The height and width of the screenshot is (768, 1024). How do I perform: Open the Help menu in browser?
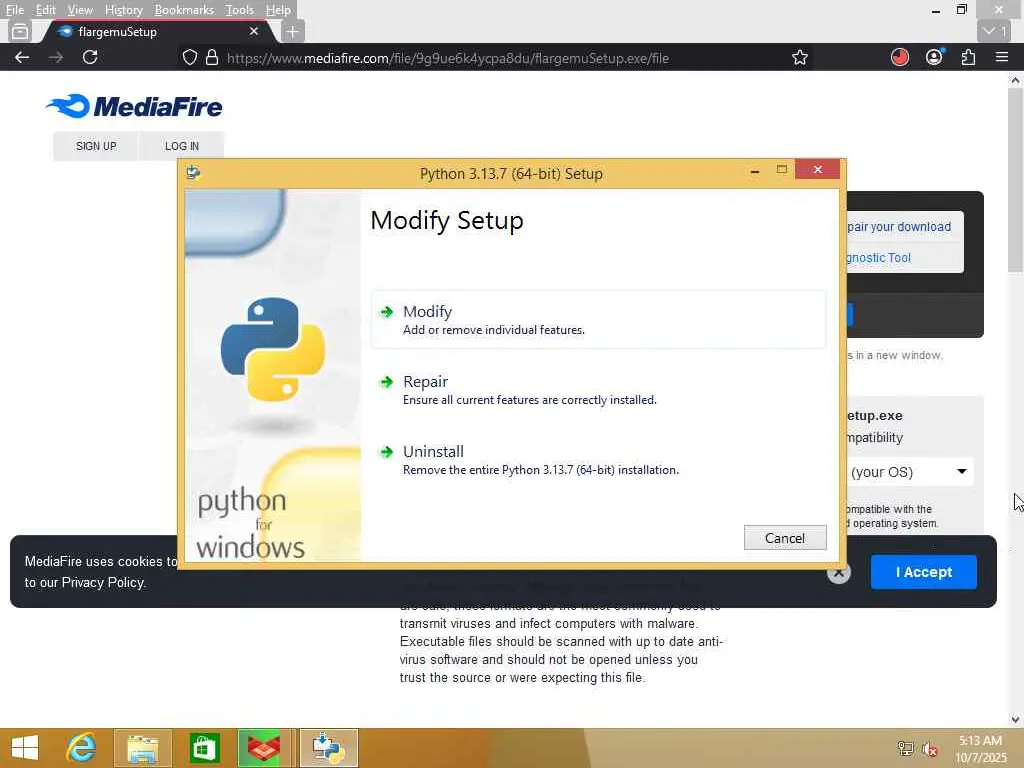tap(278, 10)
